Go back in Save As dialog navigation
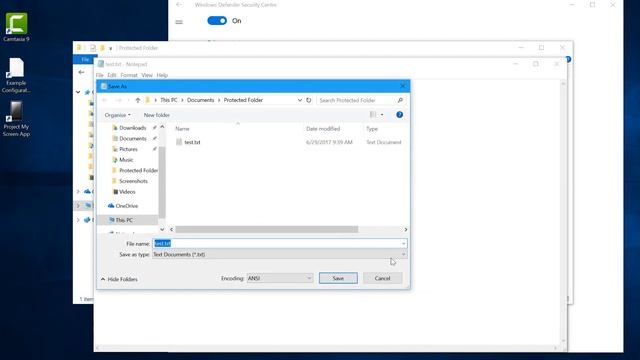Image resolution: width=640 pixels, height=360 pixels. pyautogui.click(x=105, y=100)
